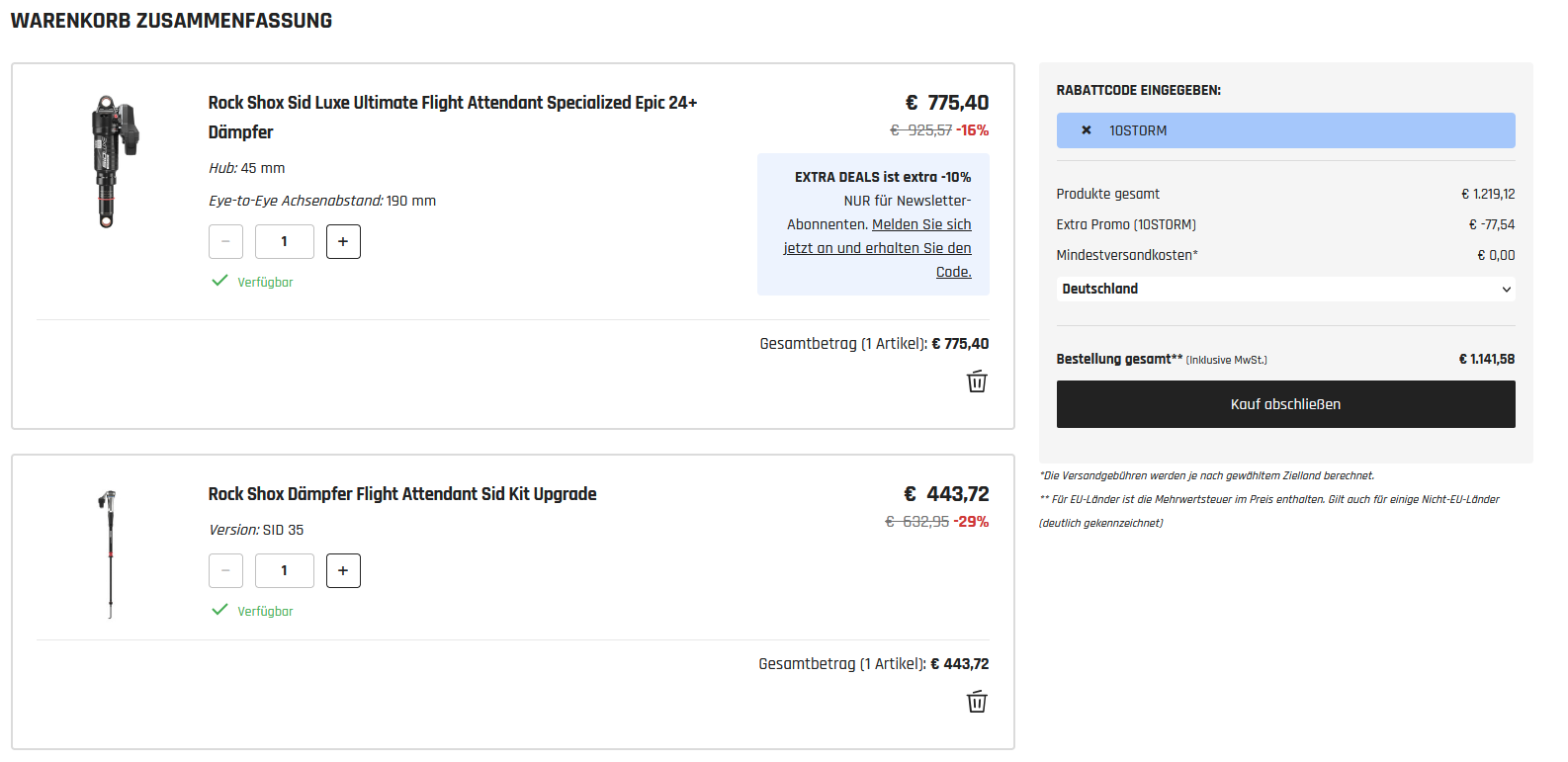Viewport: 1568px width, 762px height.
Task: Click the green availability checkmark of Sid Kit Upgrade
Action: tap(219, 610)
